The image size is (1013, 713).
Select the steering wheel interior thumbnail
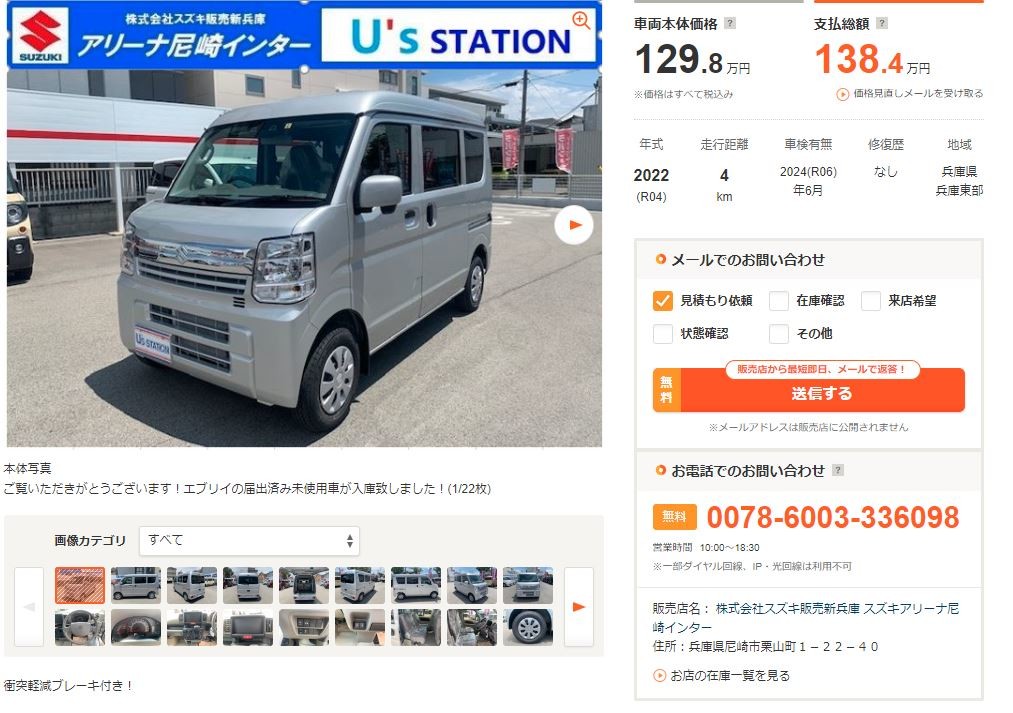(79, 627)
